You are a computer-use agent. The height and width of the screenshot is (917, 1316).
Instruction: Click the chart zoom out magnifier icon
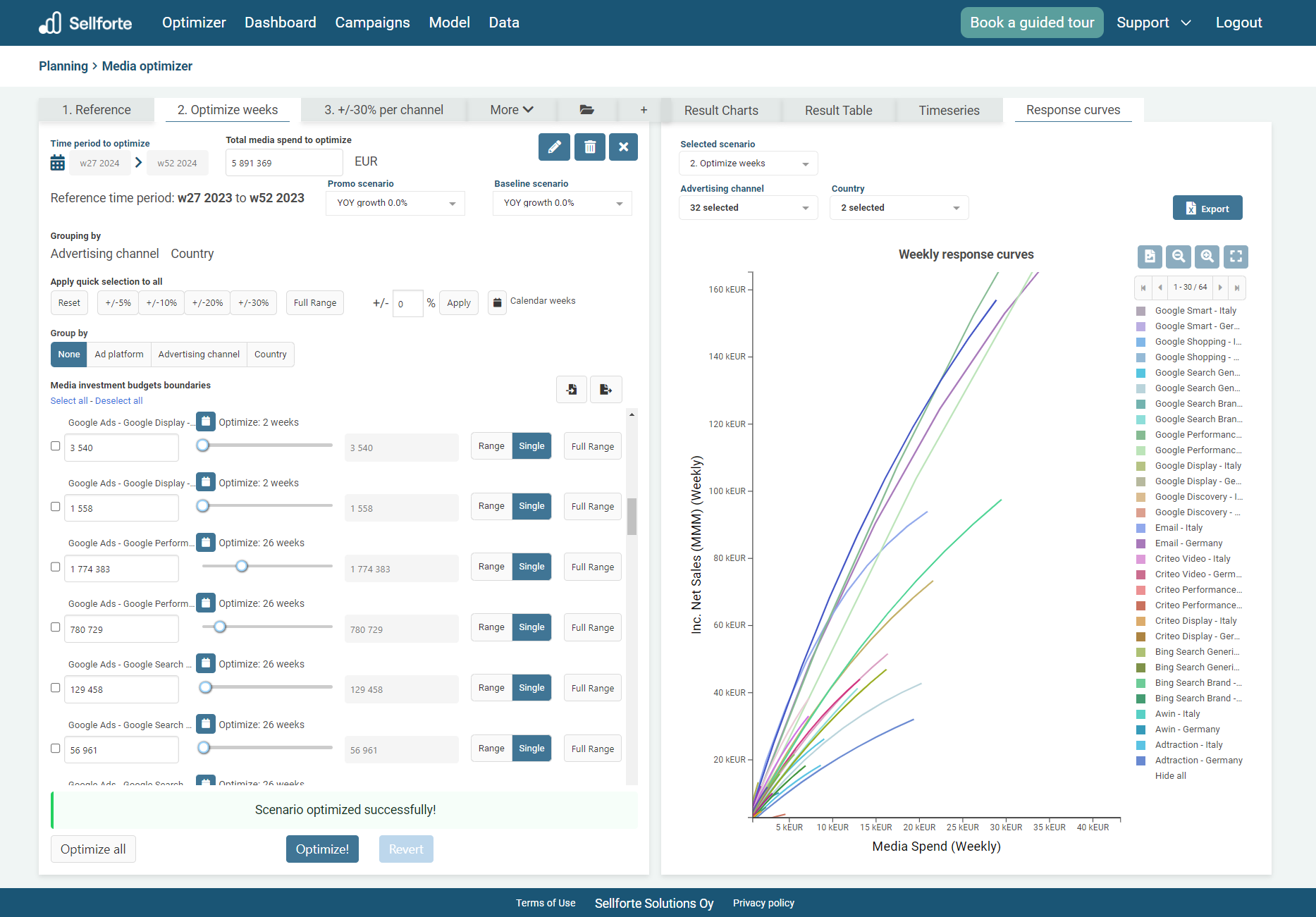pyautogui.click(x=1178, y=257)
